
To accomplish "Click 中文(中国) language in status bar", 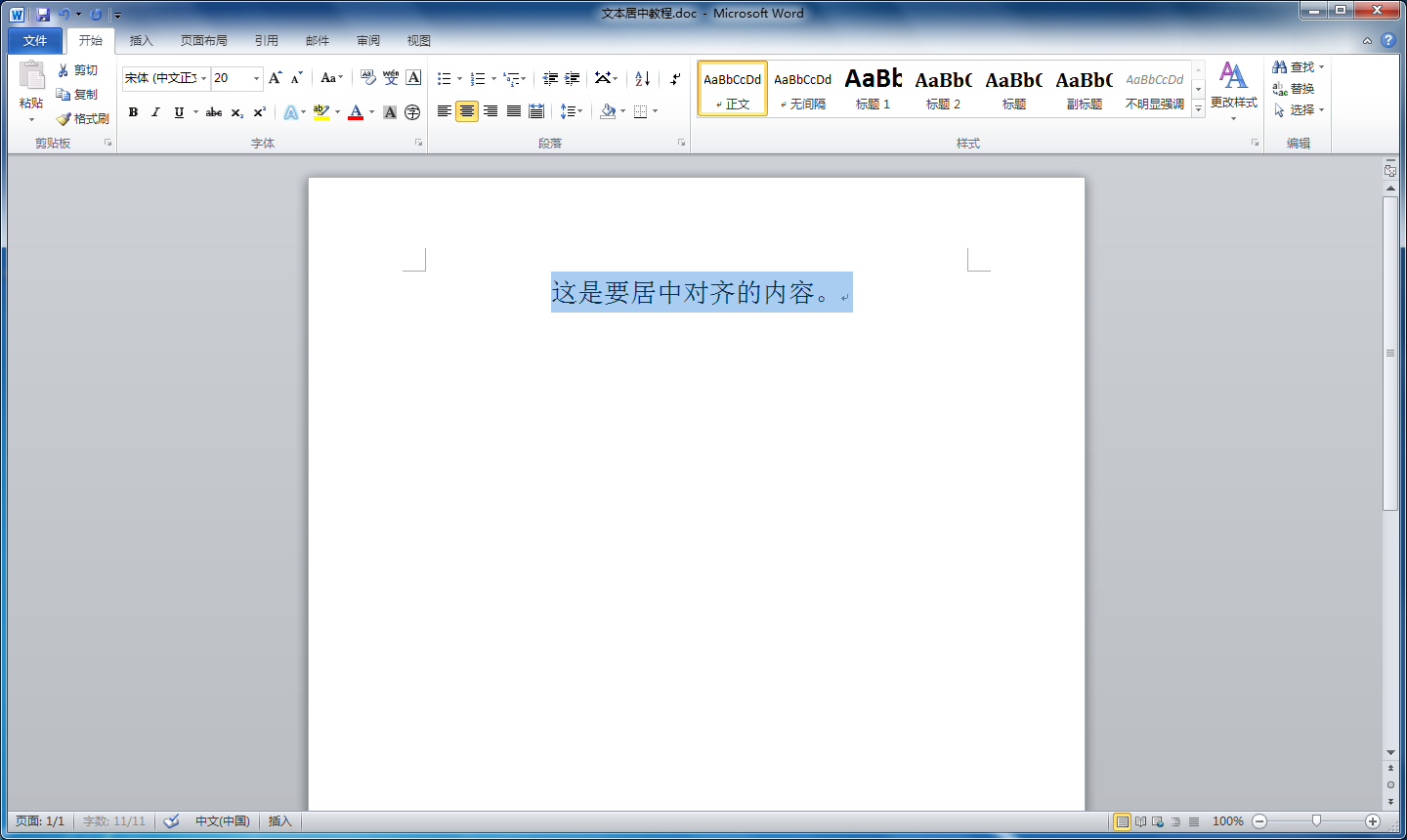I will 223,821.
